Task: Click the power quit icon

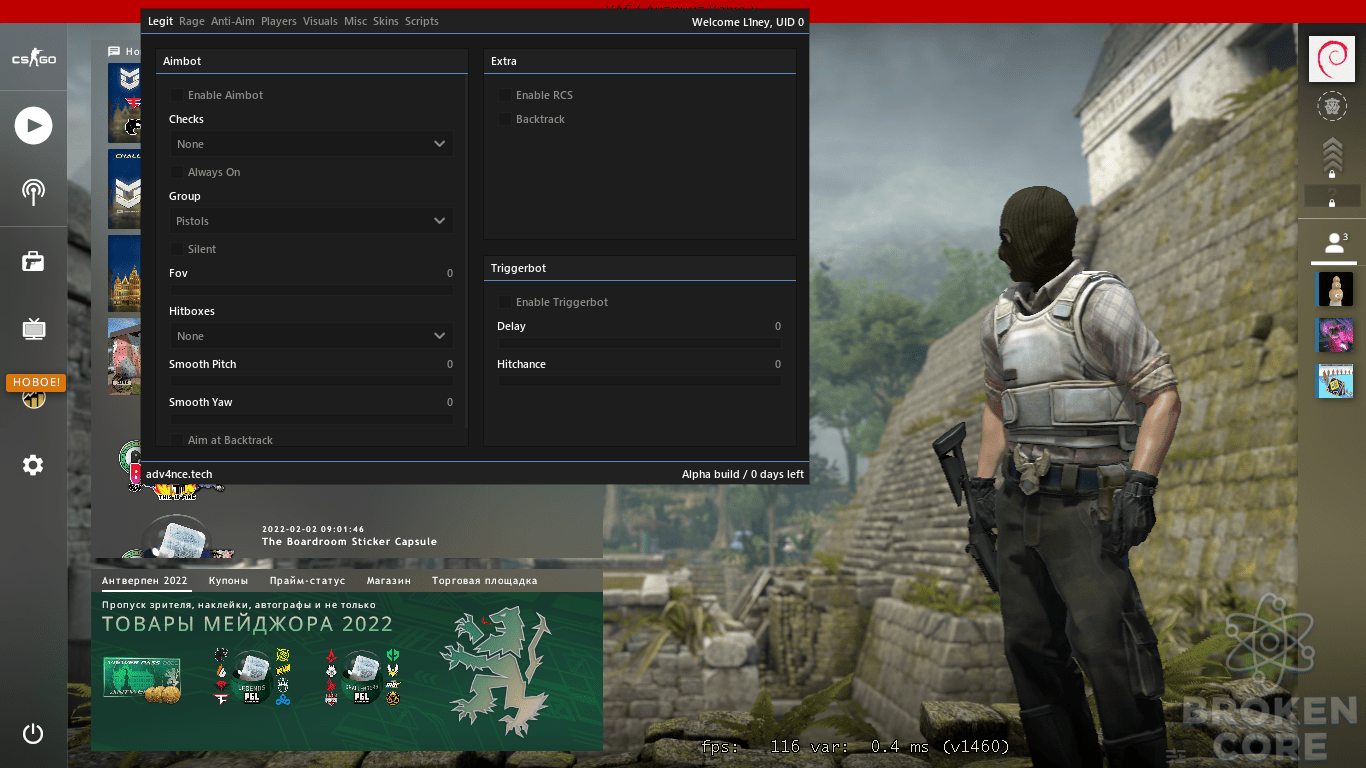Action: click(x=33, y=733)
